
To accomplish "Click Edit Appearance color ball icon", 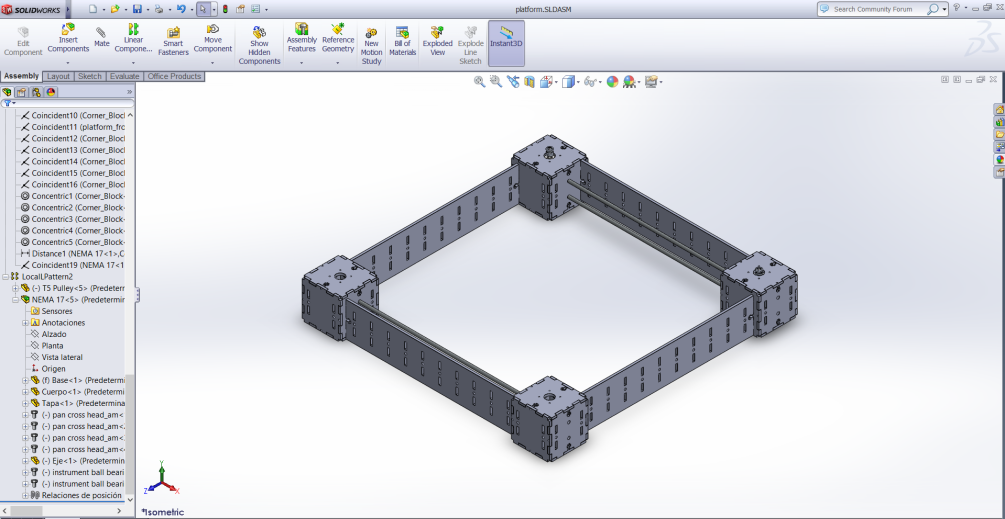I will tap(612, 81).
